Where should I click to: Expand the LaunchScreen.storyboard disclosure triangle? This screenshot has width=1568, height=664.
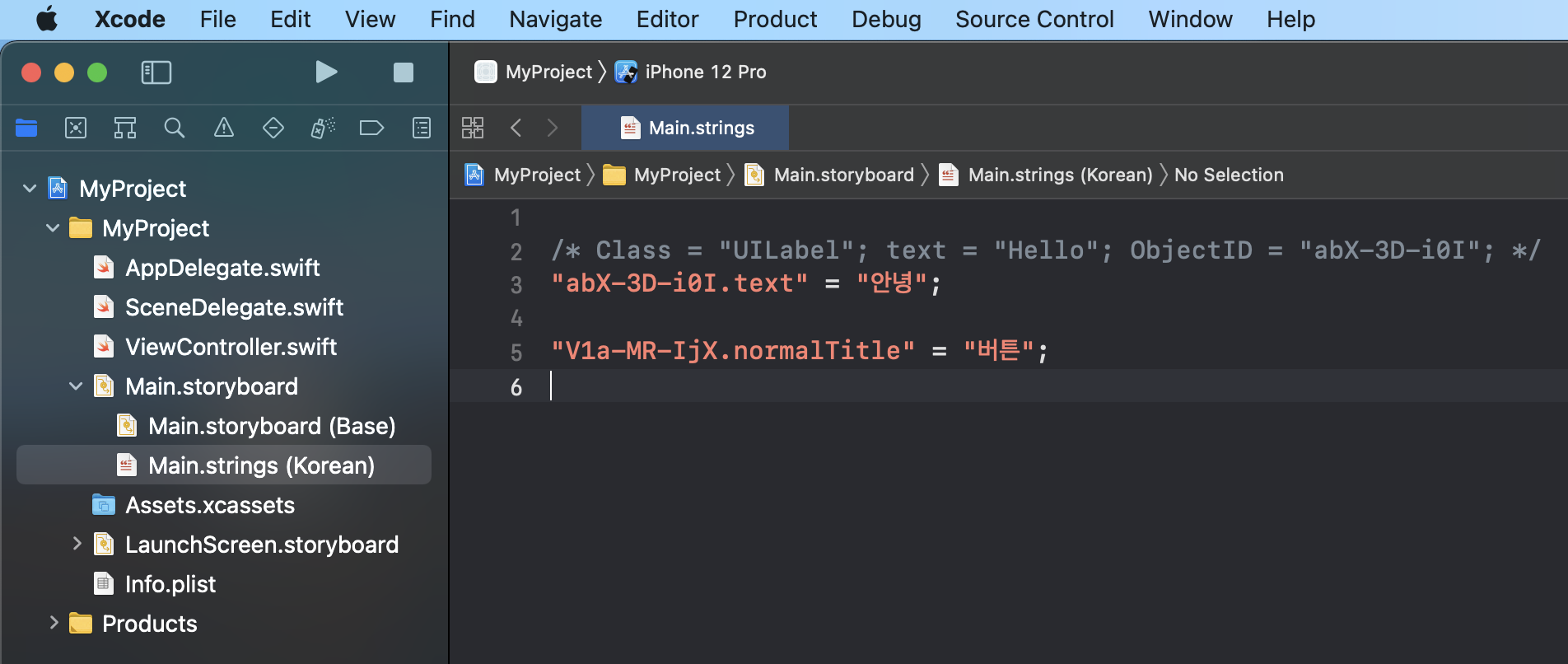(x=76, y=544)
